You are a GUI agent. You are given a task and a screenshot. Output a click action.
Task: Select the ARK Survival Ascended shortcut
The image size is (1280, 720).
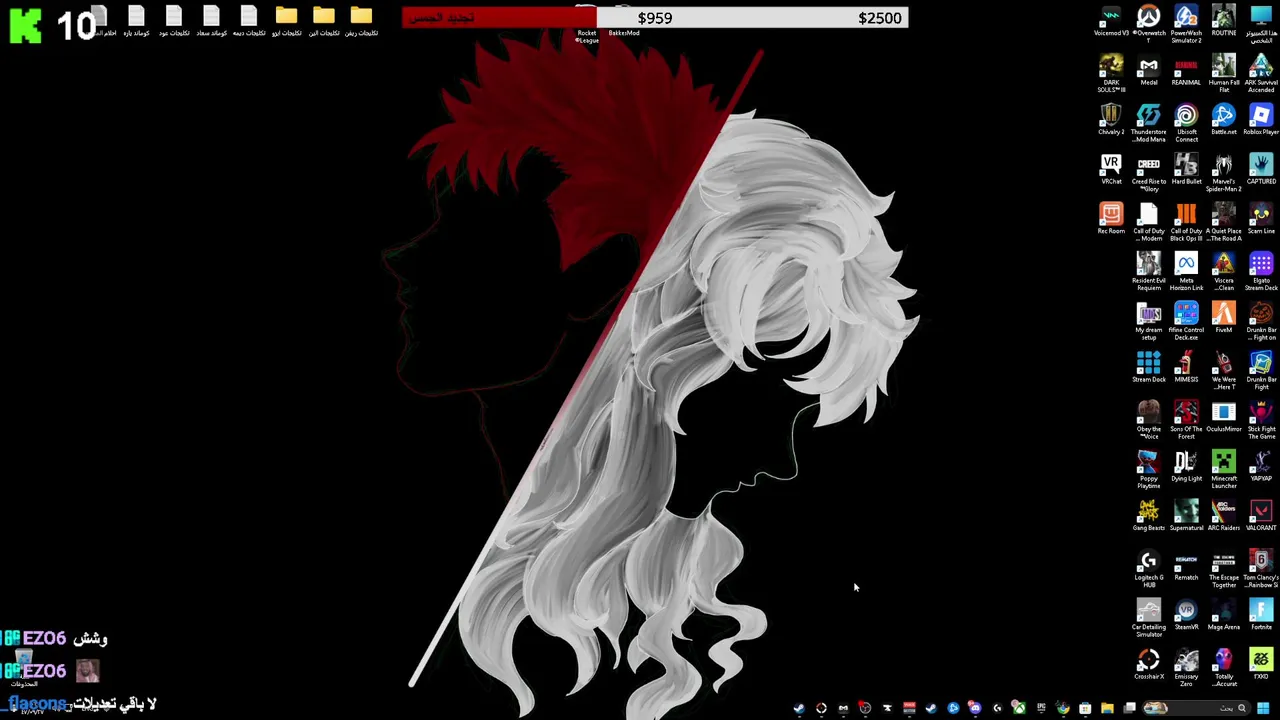click(1261, 73)
